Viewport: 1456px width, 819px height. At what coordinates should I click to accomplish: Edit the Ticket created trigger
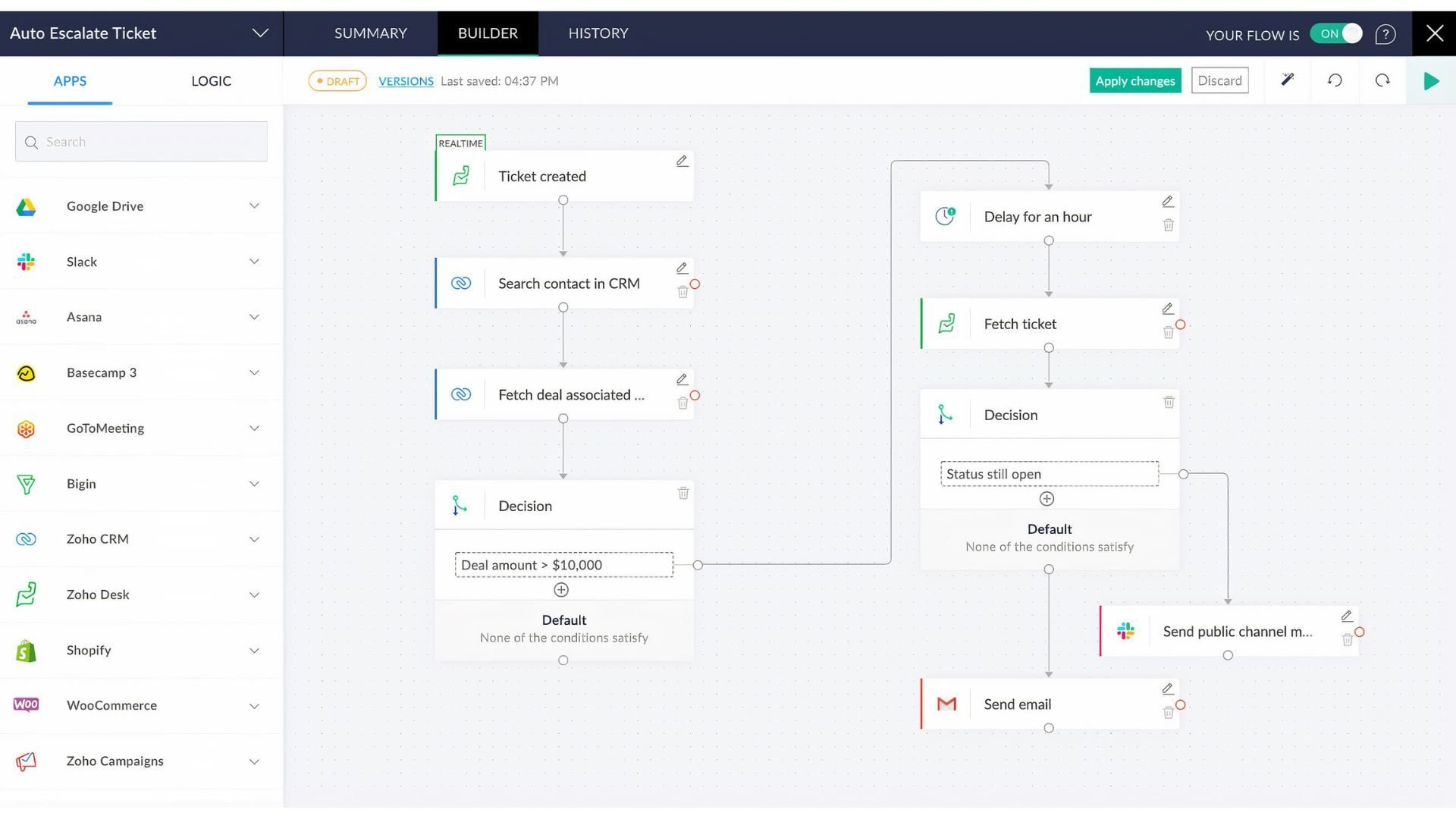682,162
